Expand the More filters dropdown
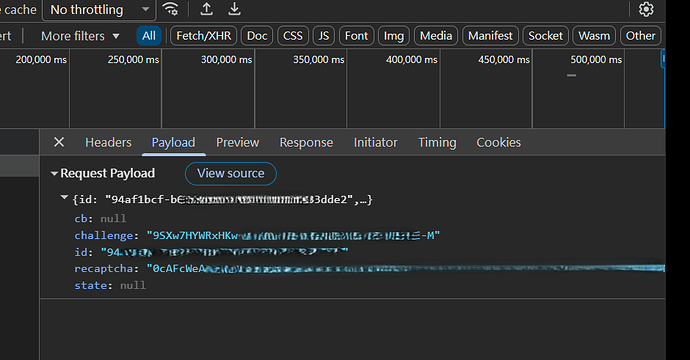This screenshot has height=360, width=690. coord(80,36)
